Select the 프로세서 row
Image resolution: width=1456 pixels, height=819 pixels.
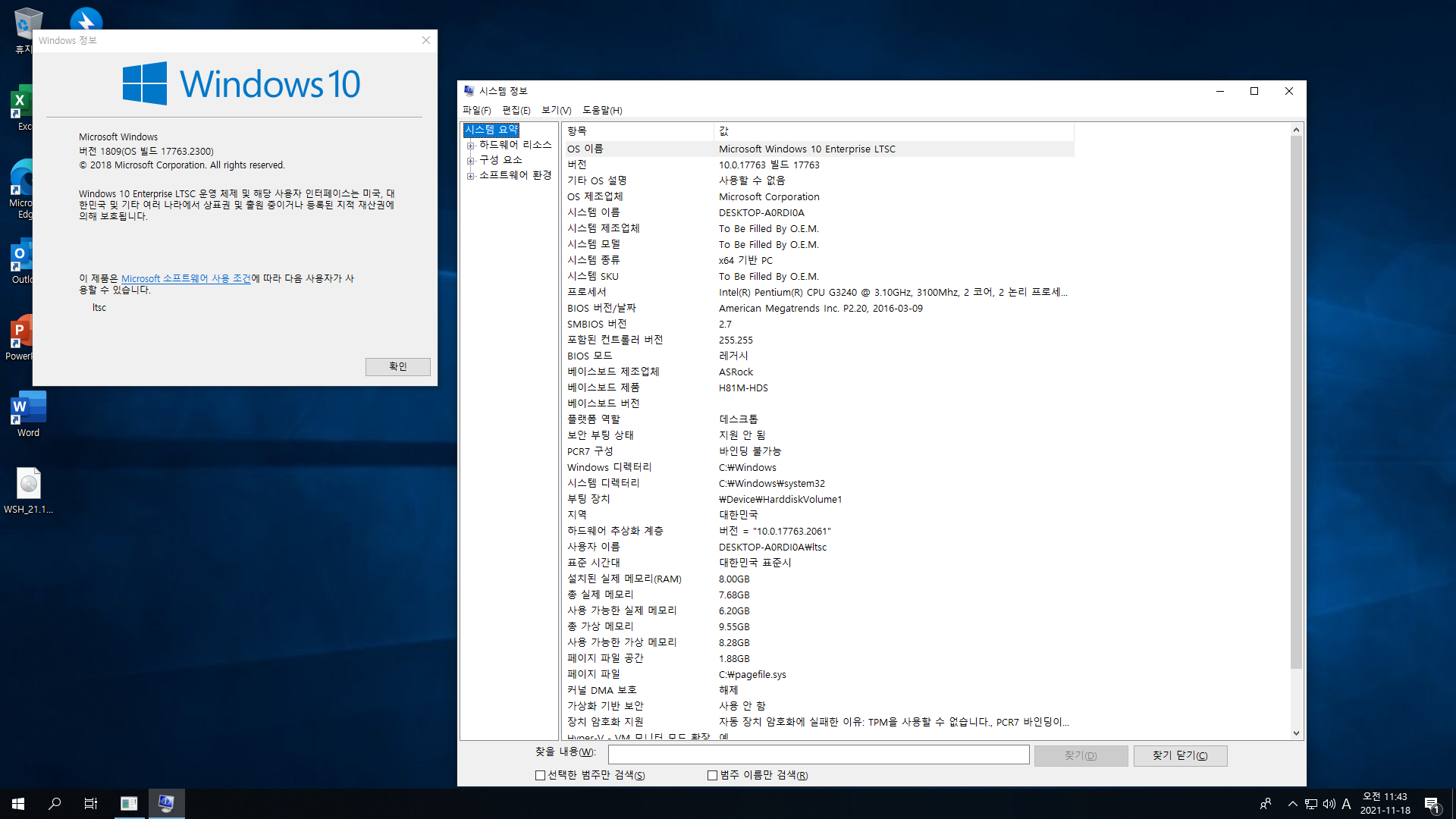818,293
